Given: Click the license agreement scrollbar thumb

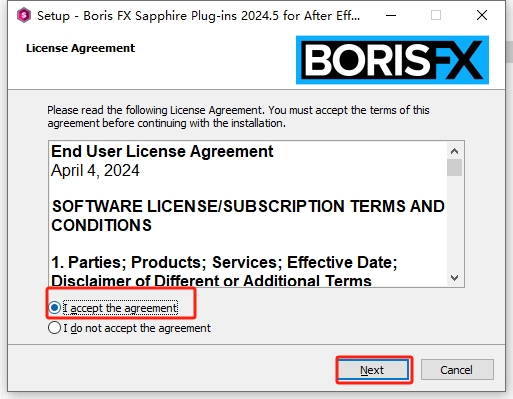Looking at the screenshot, I should (x=454, y=167).
